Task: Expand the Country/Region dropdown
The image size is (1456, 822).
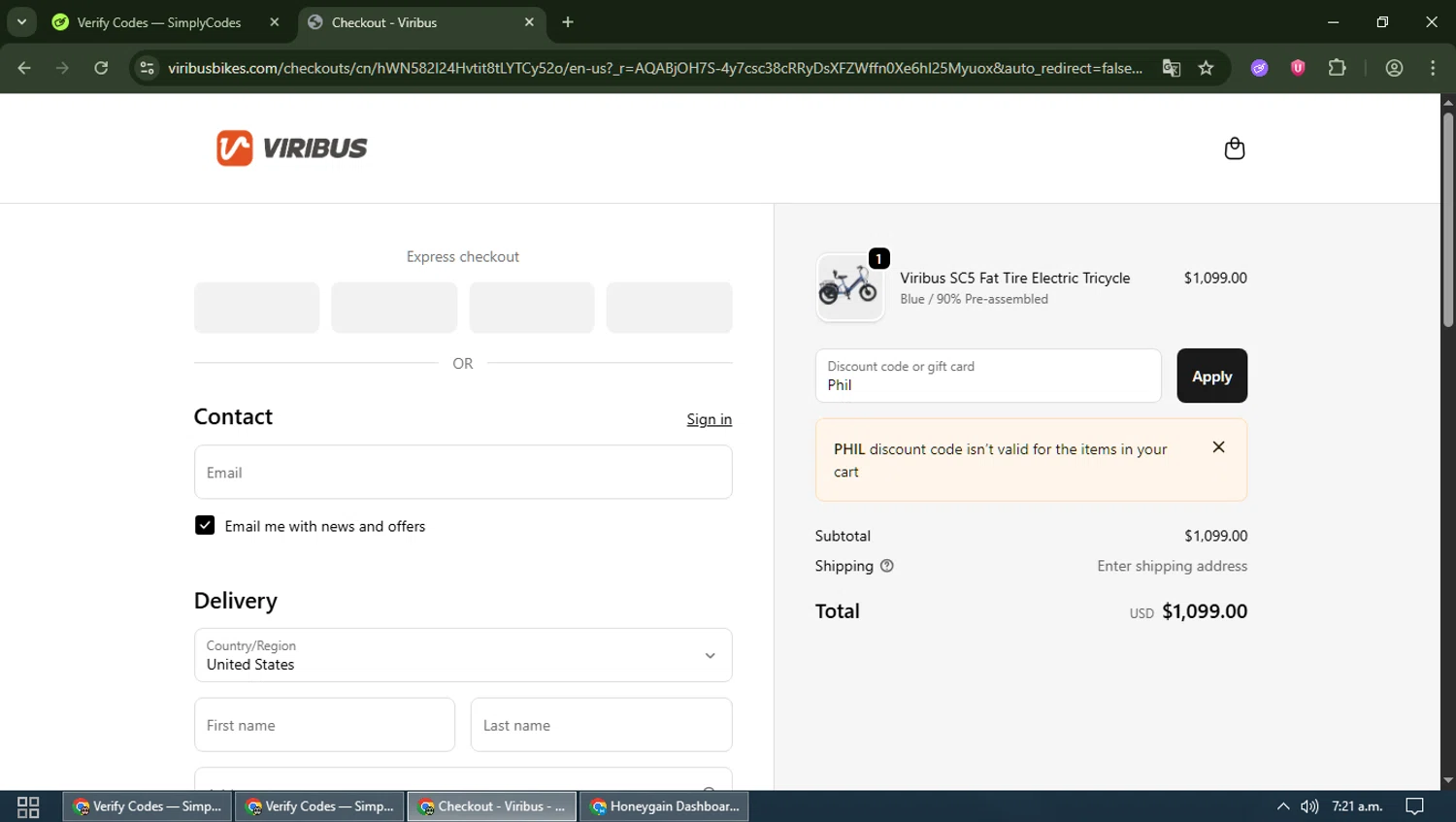Action: [463, 655]
